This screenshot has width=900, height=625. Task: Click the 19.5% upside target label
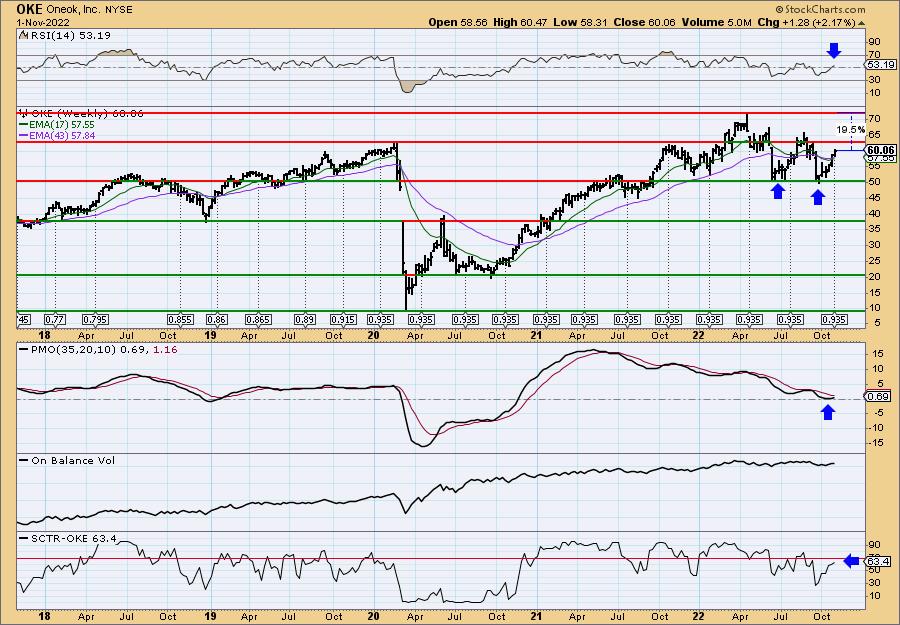(x=850, y=130)
